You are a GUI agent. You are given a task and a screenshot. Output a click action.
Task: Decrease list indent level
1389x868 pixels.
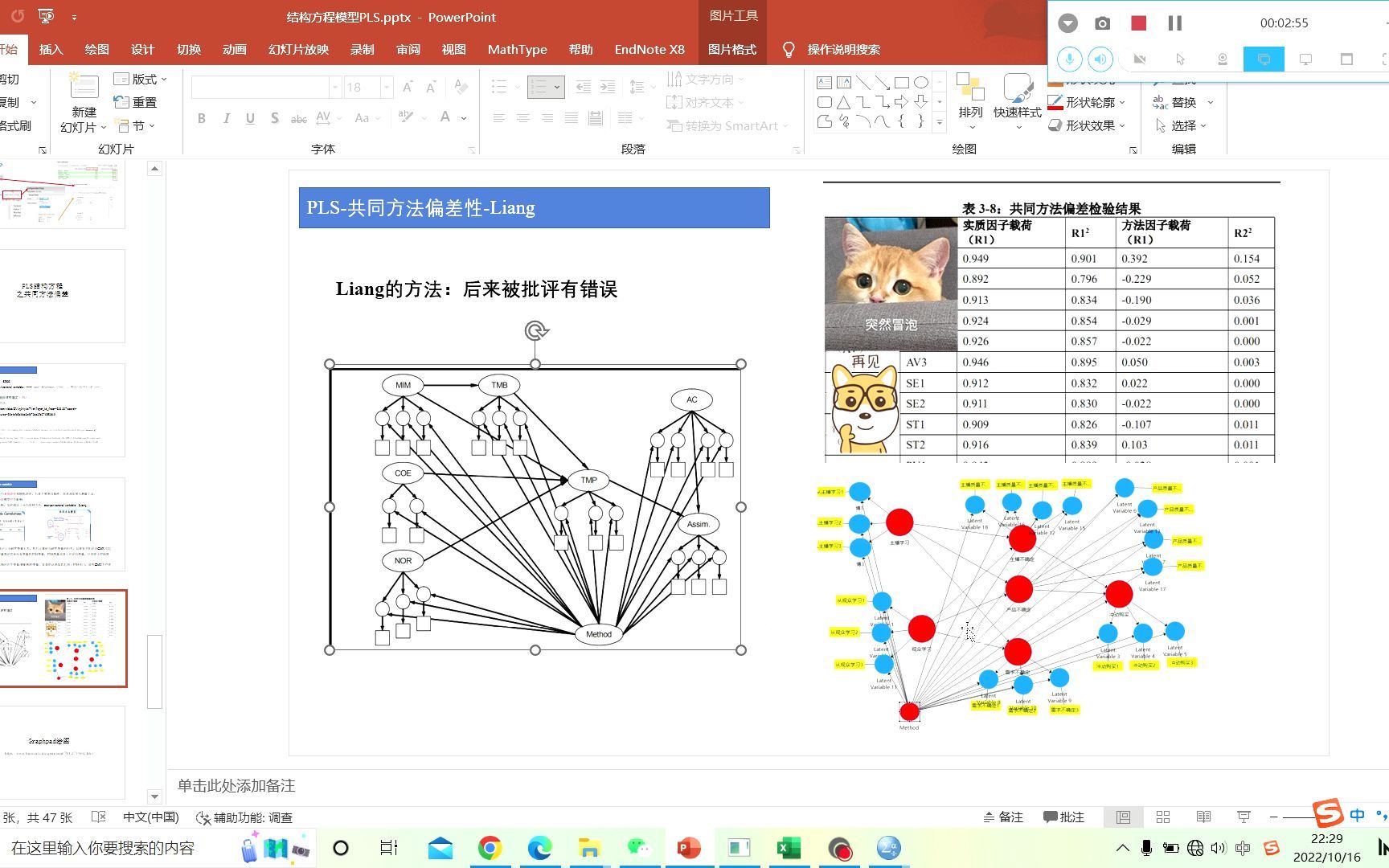point(584,87)
